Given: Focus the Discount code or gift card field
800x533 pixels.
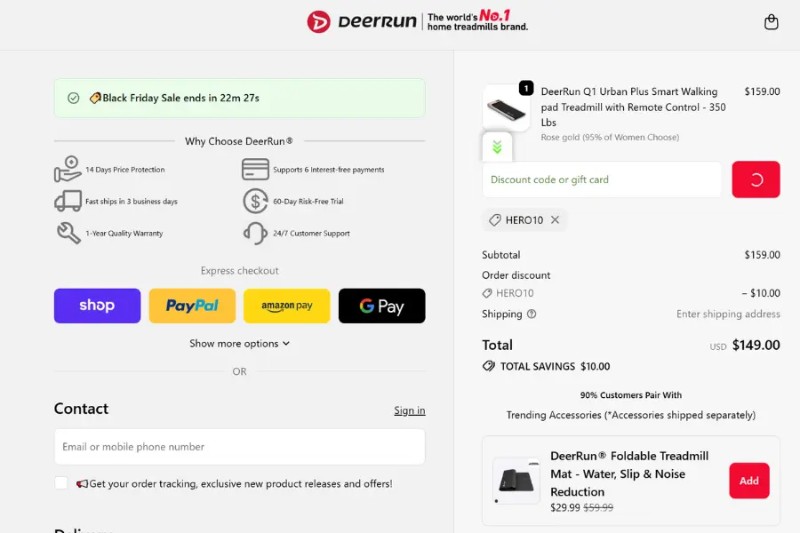Looking at the screenshot, I should pos(602,180).
